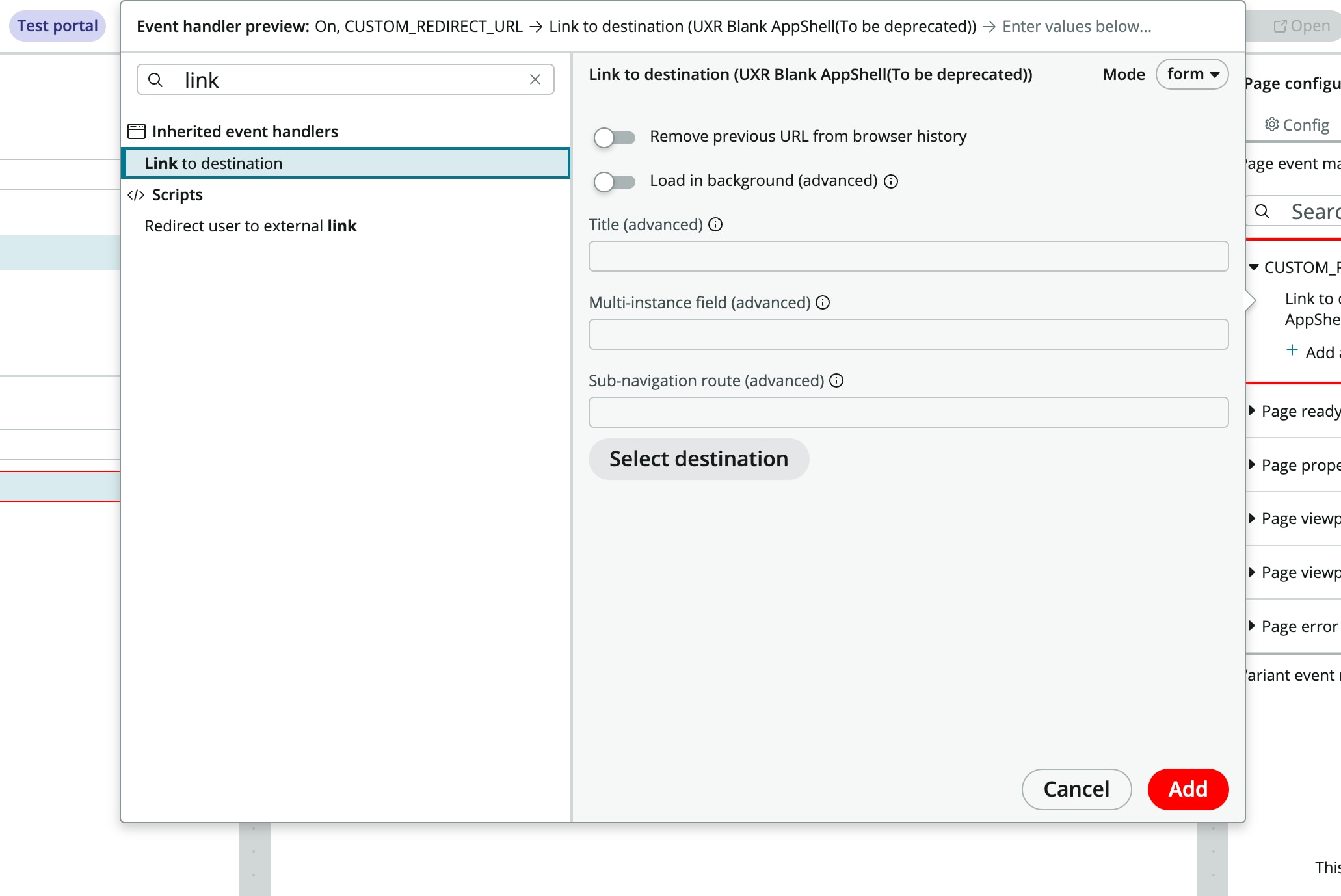View info for Sub-navigation route

836,380
